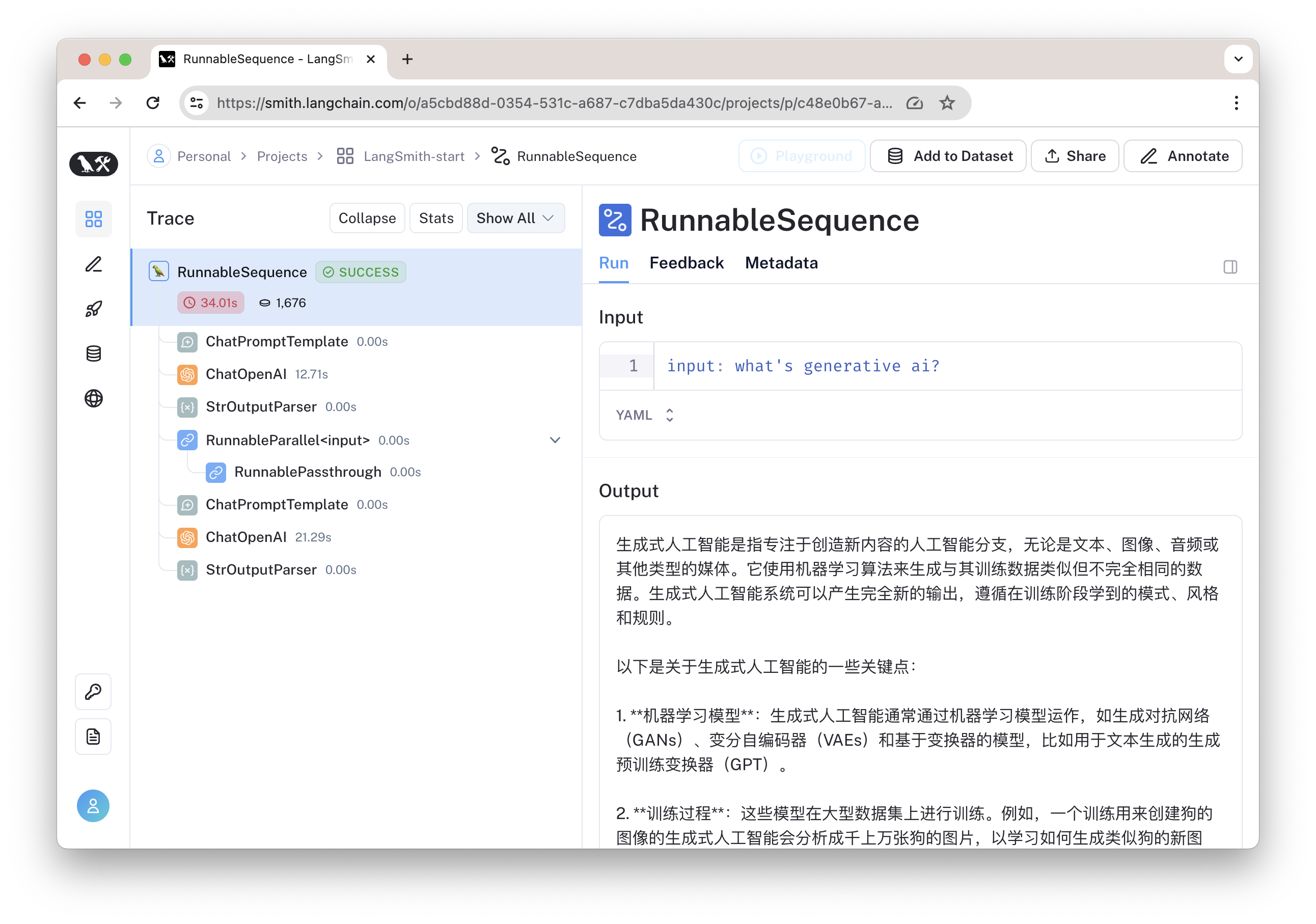Open the rocket deployments icon in sidebar
Image resolution: width=1316 pixels, height=924 pixels.
(x=93, y=309)
